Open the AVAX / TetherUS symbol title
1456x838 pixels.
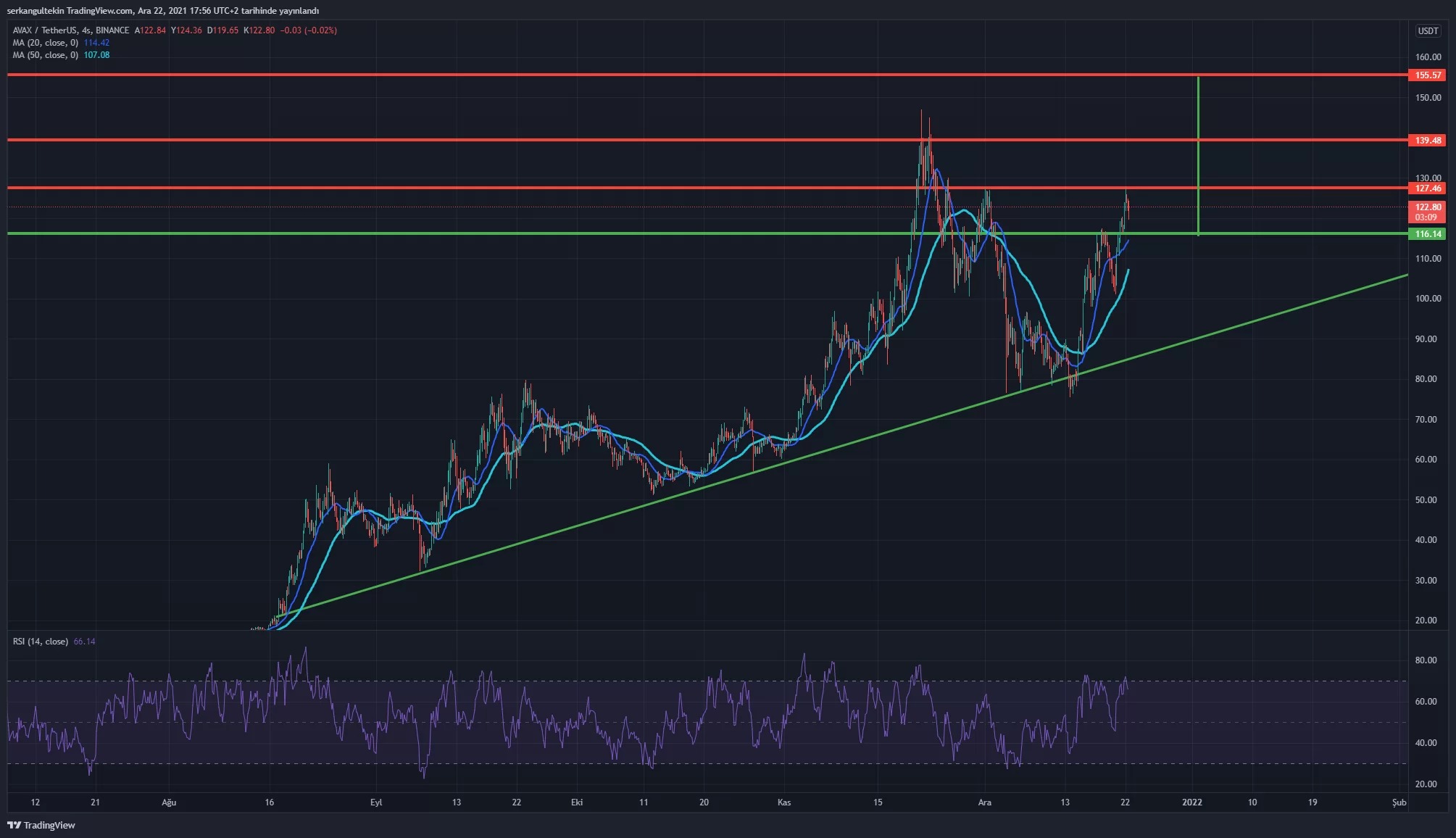pyautogui.click(x=44, y=30)
